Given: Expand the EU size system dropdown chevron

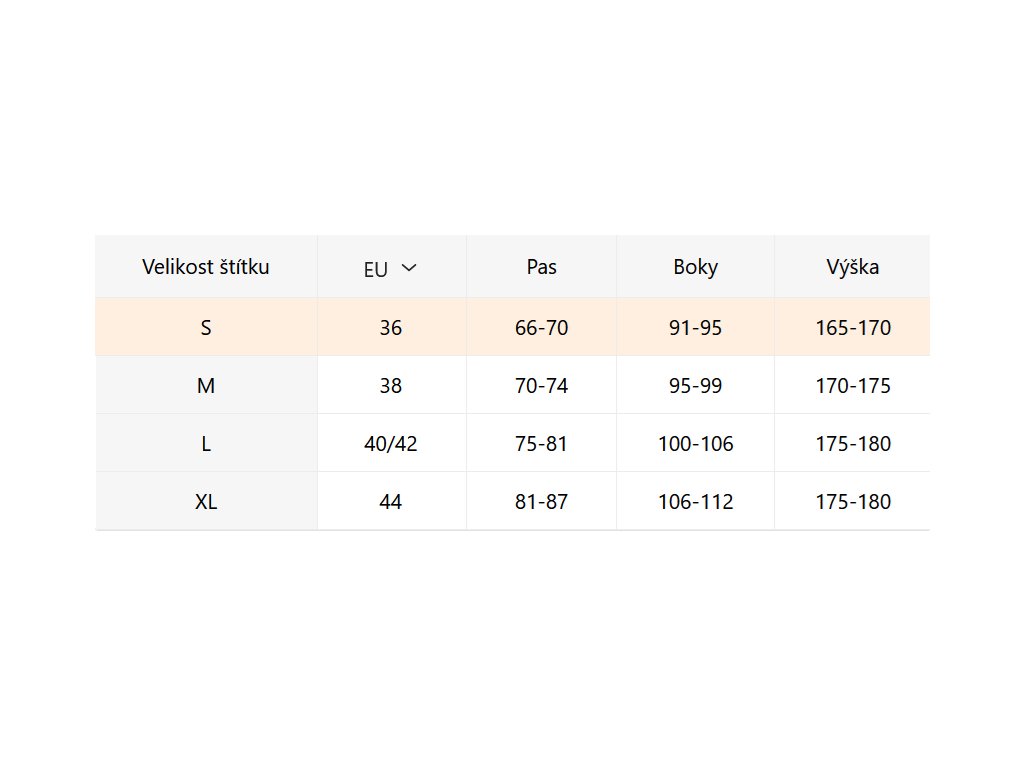Looking at the screenshot, I should coord(408,268).
